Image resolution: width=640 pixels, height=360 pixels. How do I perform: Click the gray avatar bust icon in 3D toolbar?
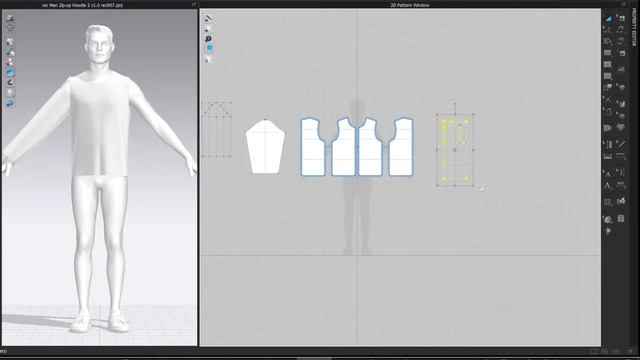click(x=10, y=93)
